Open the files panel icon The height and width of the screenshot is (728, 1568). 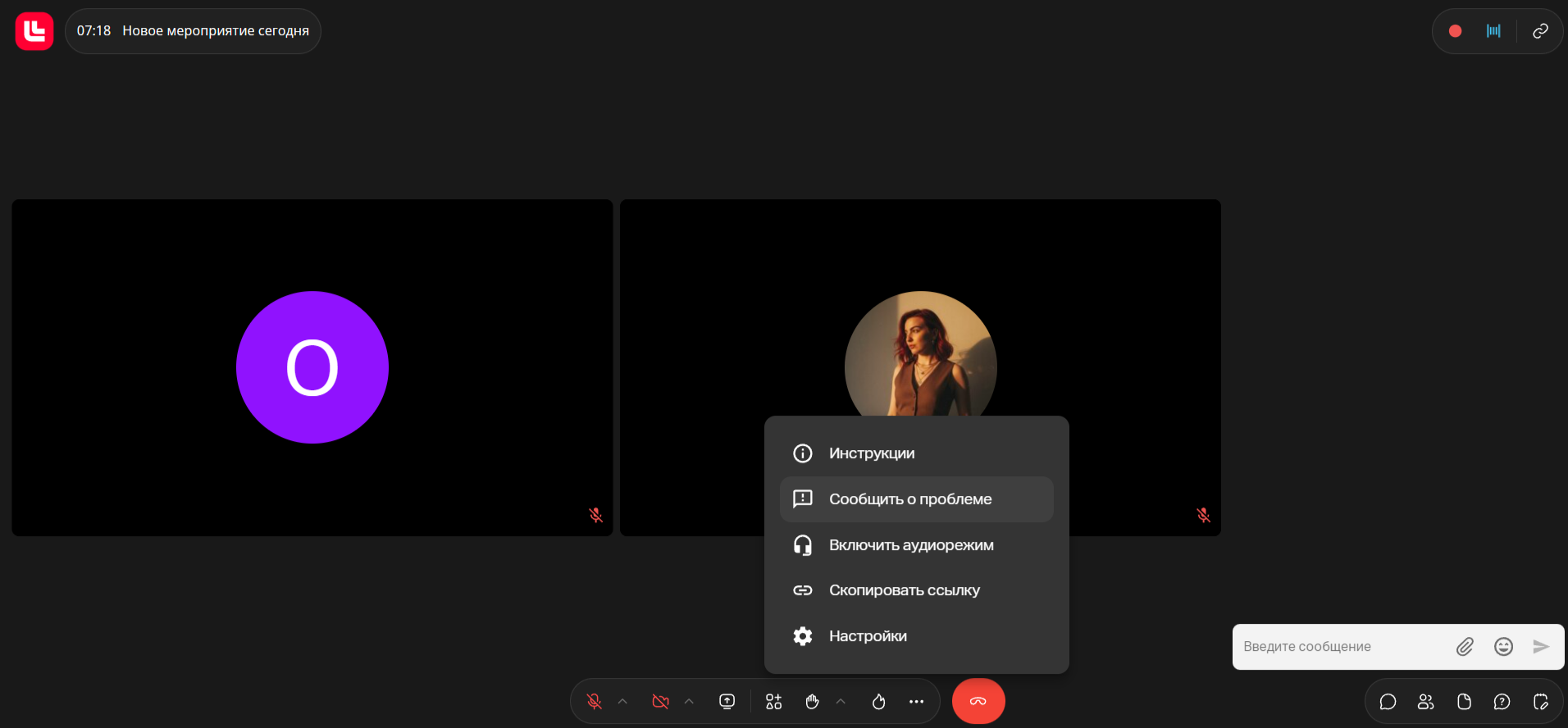(1464, 702)
